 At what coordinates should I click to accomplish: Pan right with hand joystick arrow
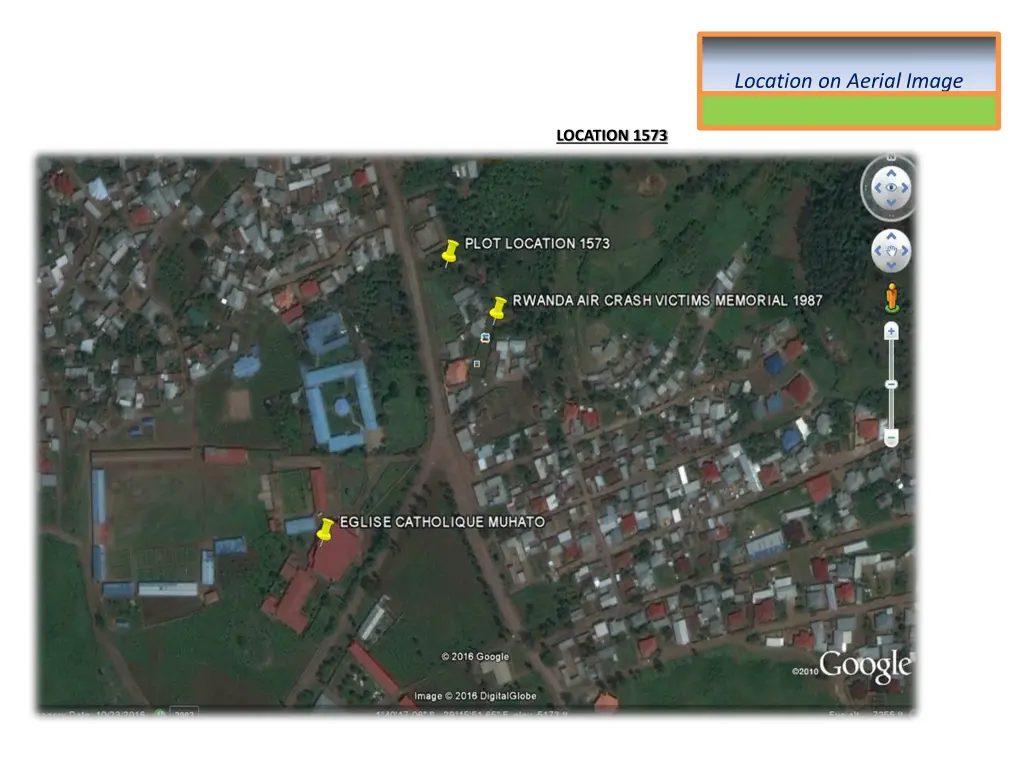pyautogui.click(x=905, y=251)
